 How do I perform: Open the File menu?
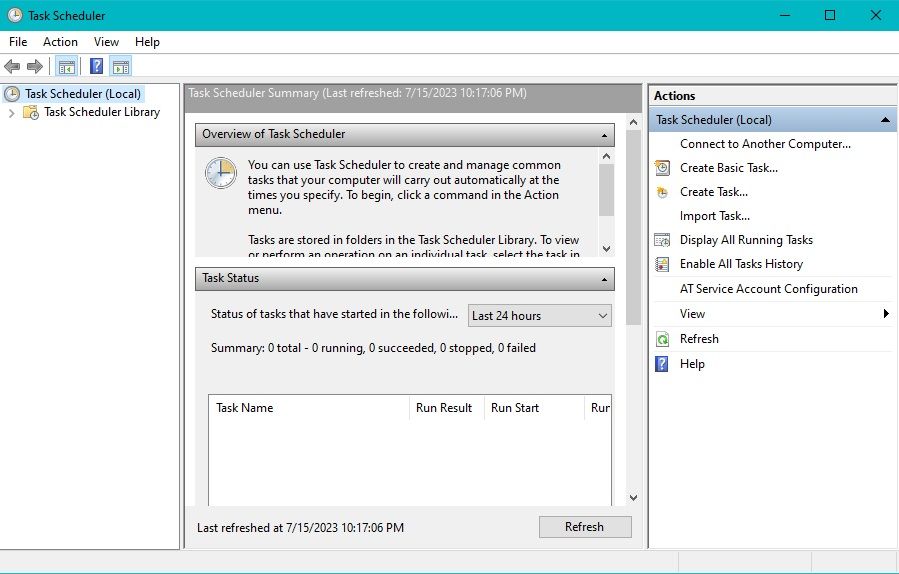coord(18,42)
